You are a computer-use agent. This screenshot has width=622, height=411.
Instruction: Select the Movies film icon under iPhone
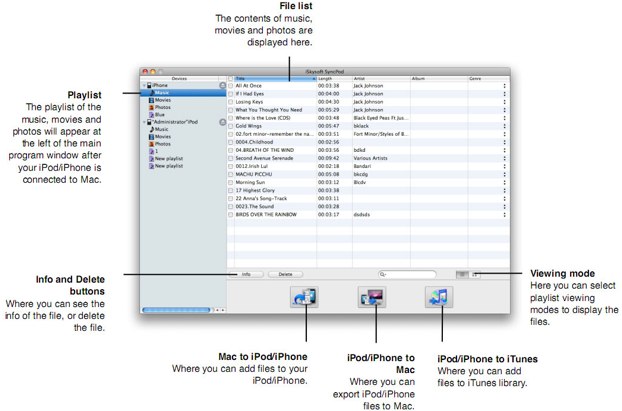click(152, 100)
